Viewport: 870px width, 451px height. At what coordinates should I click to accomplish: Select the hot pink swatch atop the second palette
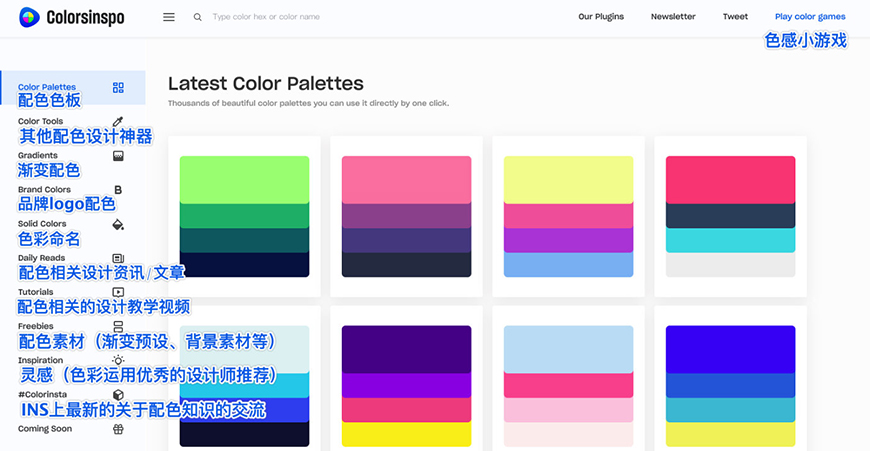pyautogui.click(x=406, y=180)
